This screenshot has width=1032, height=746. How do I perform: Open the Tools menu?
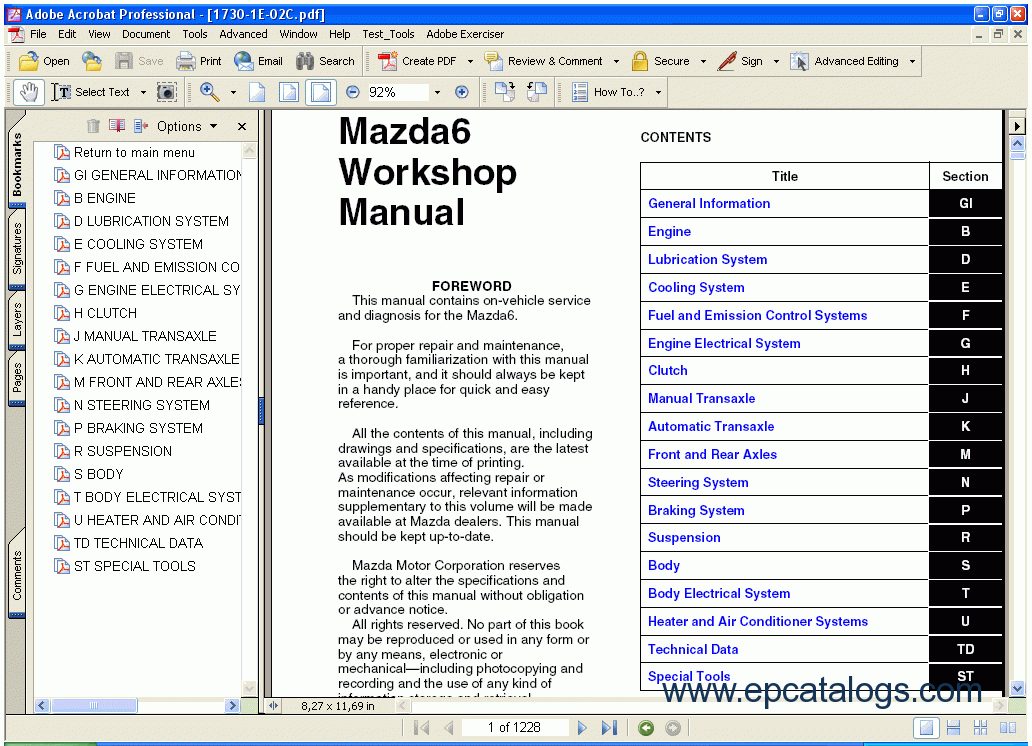click(195, 34)
